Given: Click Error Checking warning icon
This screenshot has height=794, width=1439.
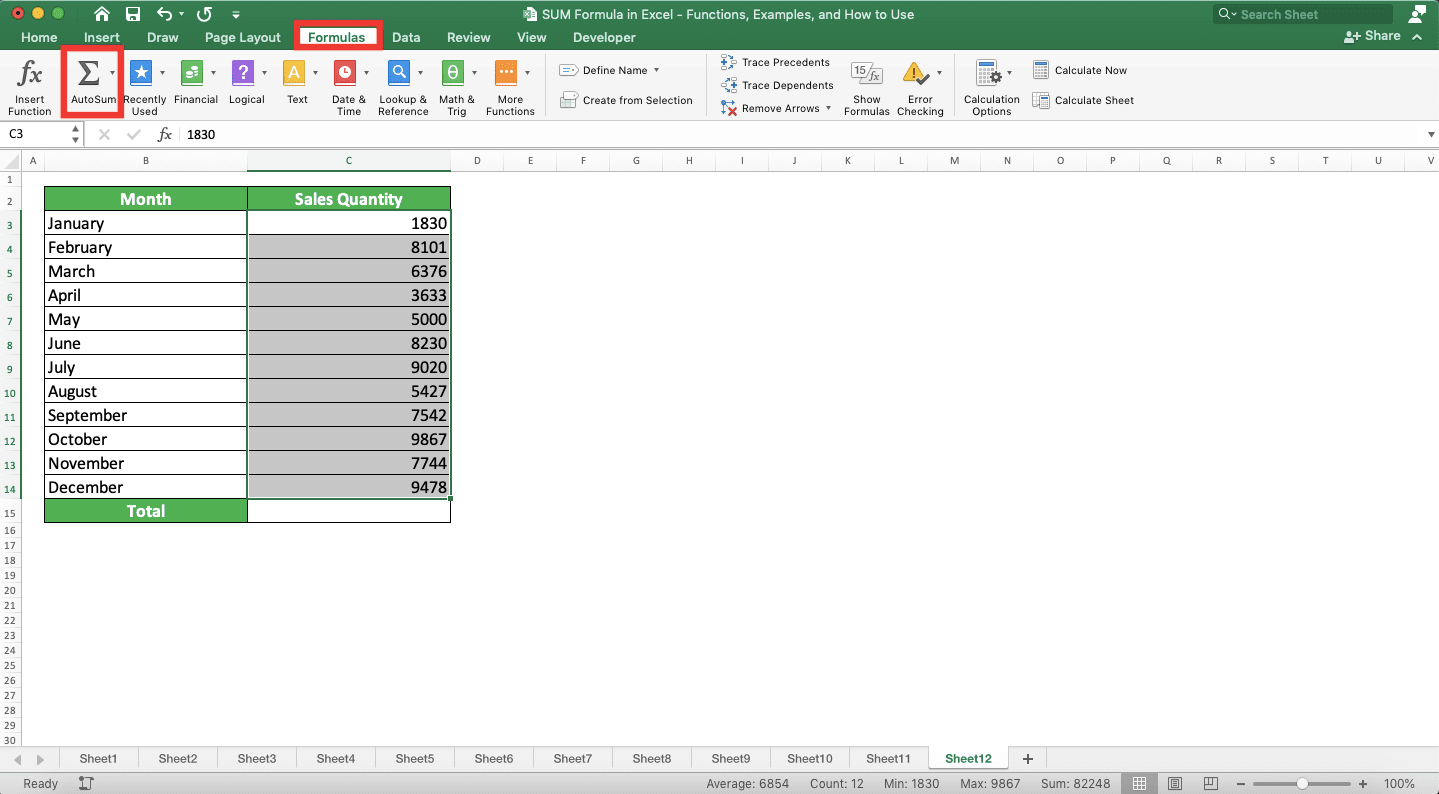Looking at the screenshot, I should click(x=915, y=73).
